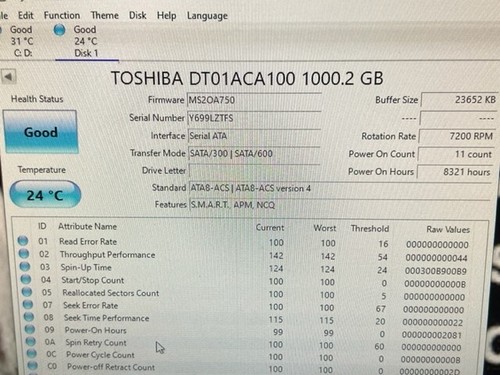Screen dimensions: 500x375
Task: Select the Reallocated Sectors Count row text
Action: pos(111,293)
